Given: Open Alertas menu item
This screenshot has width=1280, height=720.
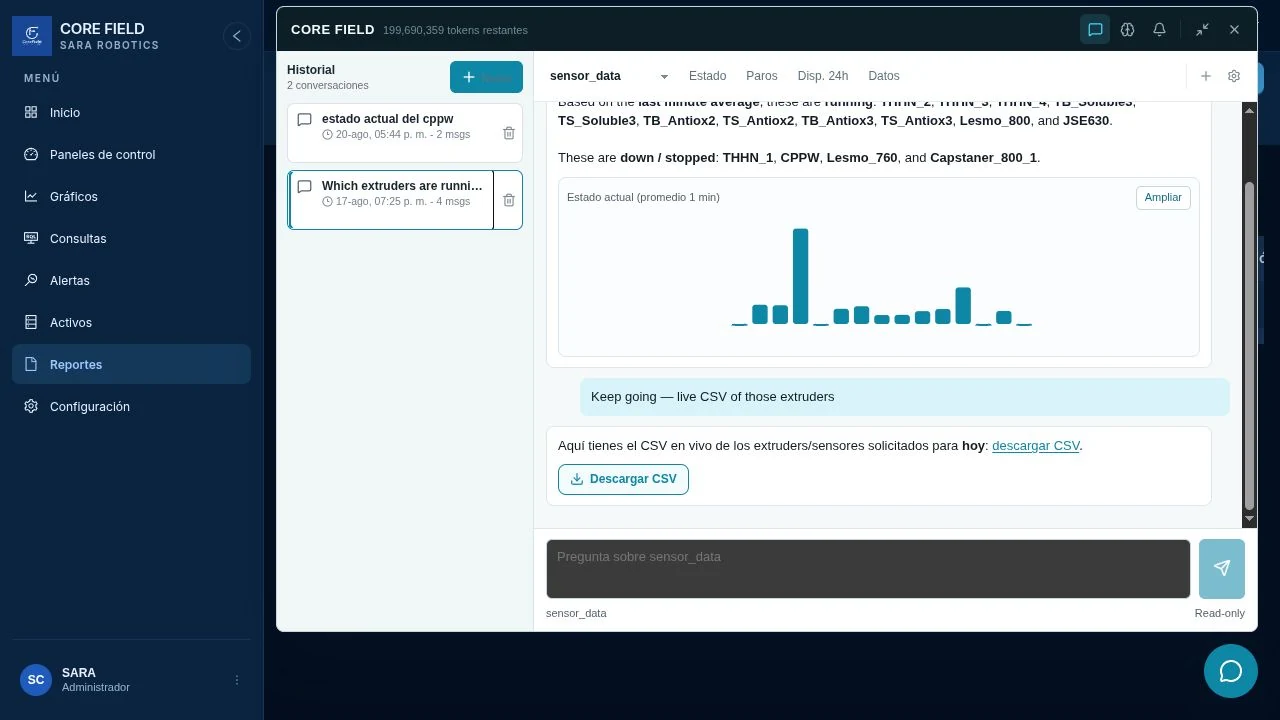Looking at the screenshot, I should click(x=131, y=281).
